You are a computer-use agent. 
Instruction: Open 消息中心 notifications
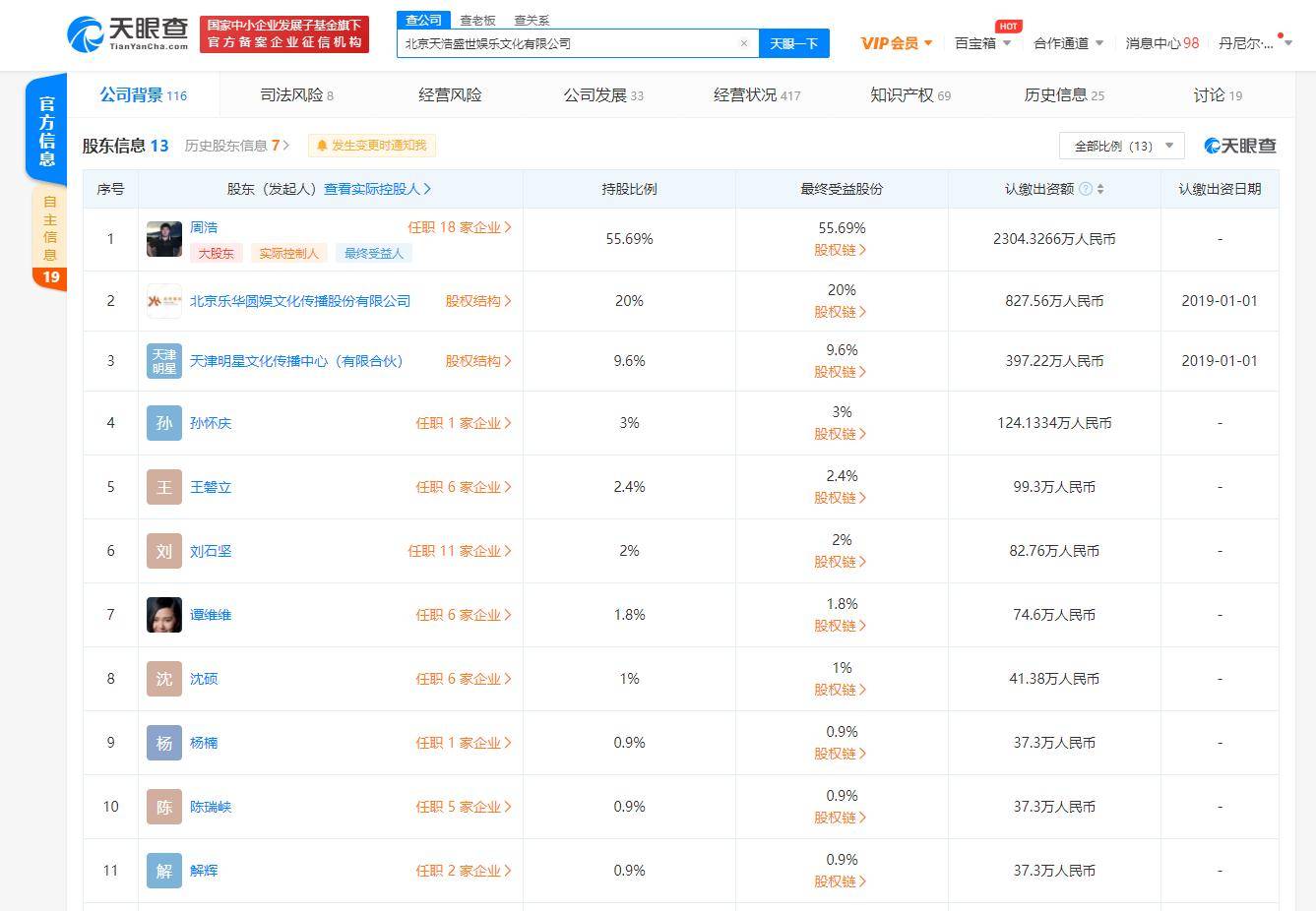(1162, 43)
